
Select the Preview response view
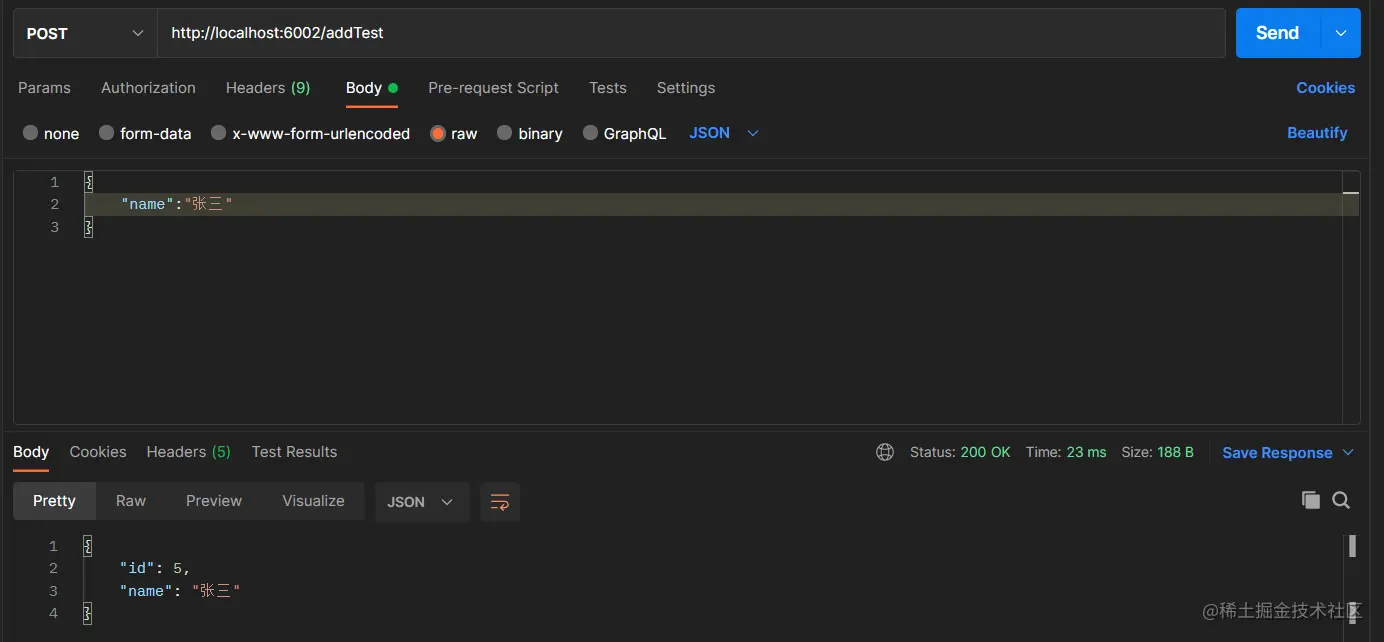tap(214, 501)
